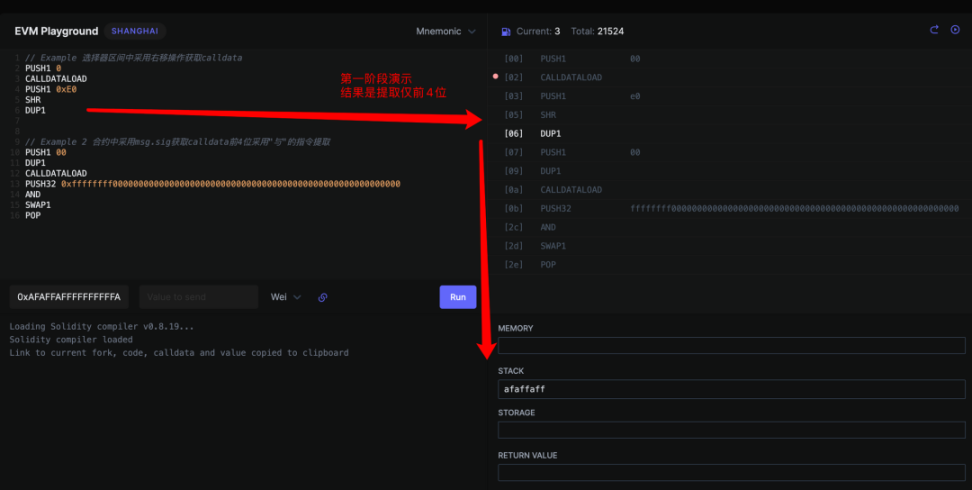Click the RETURN VALUE output box

pos(731,473)
